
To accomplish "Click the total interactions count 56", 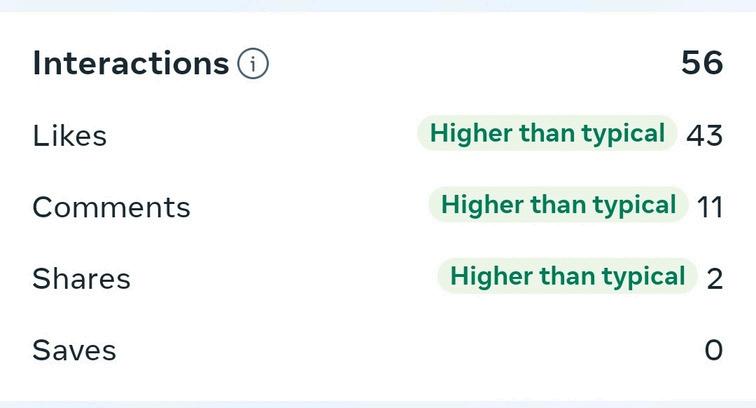I will [702, 63].
